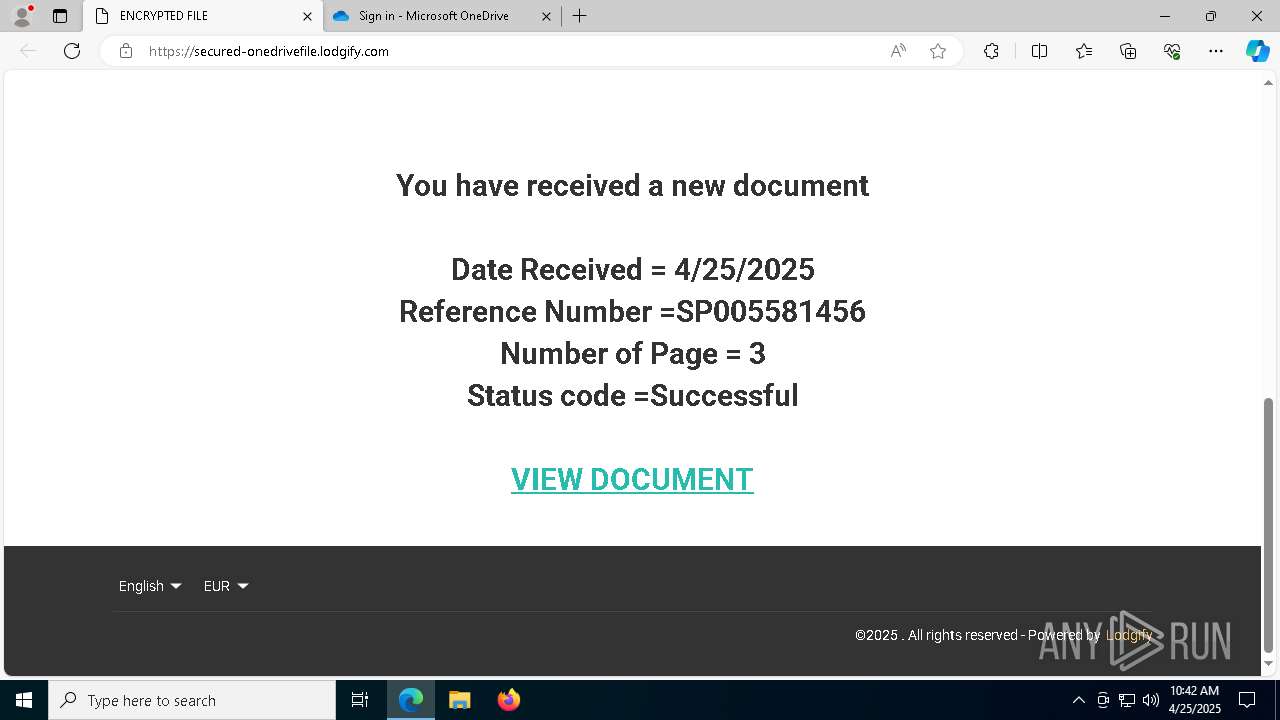1280x720 pixels.
Task: Refresh the current page
Action: coord(72,51)
